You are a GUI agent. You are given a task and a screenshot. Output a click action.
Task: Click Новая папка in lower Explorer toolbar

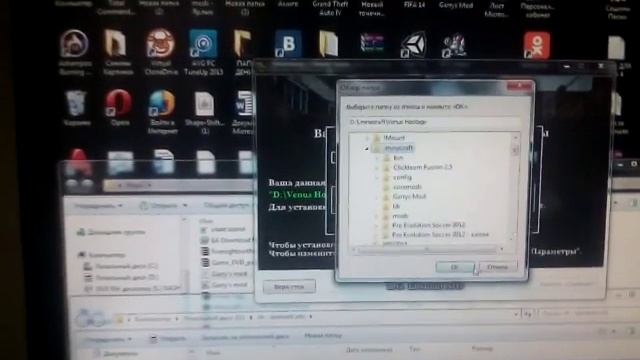tap(323, 336)
